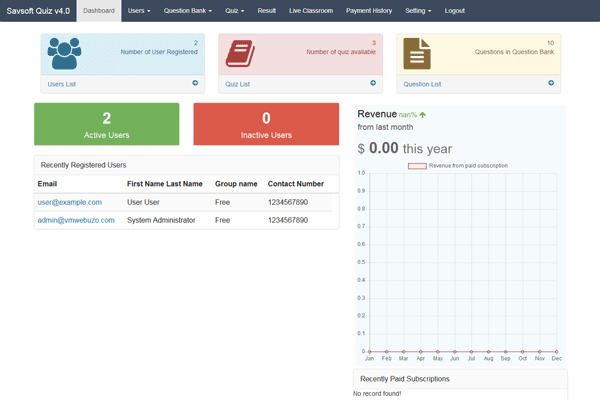
Task: Click the green Active Users tile
Action: point(106,124)
